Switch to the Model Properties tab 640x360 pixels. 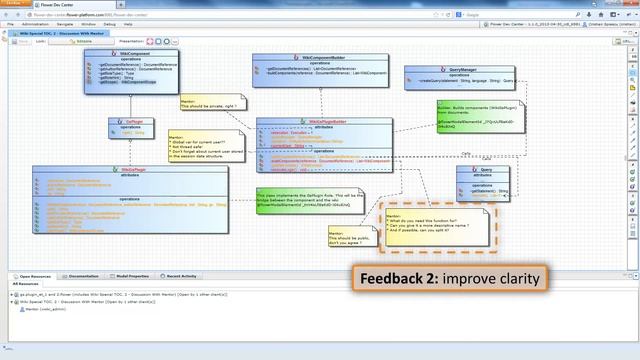click(130, 276)
